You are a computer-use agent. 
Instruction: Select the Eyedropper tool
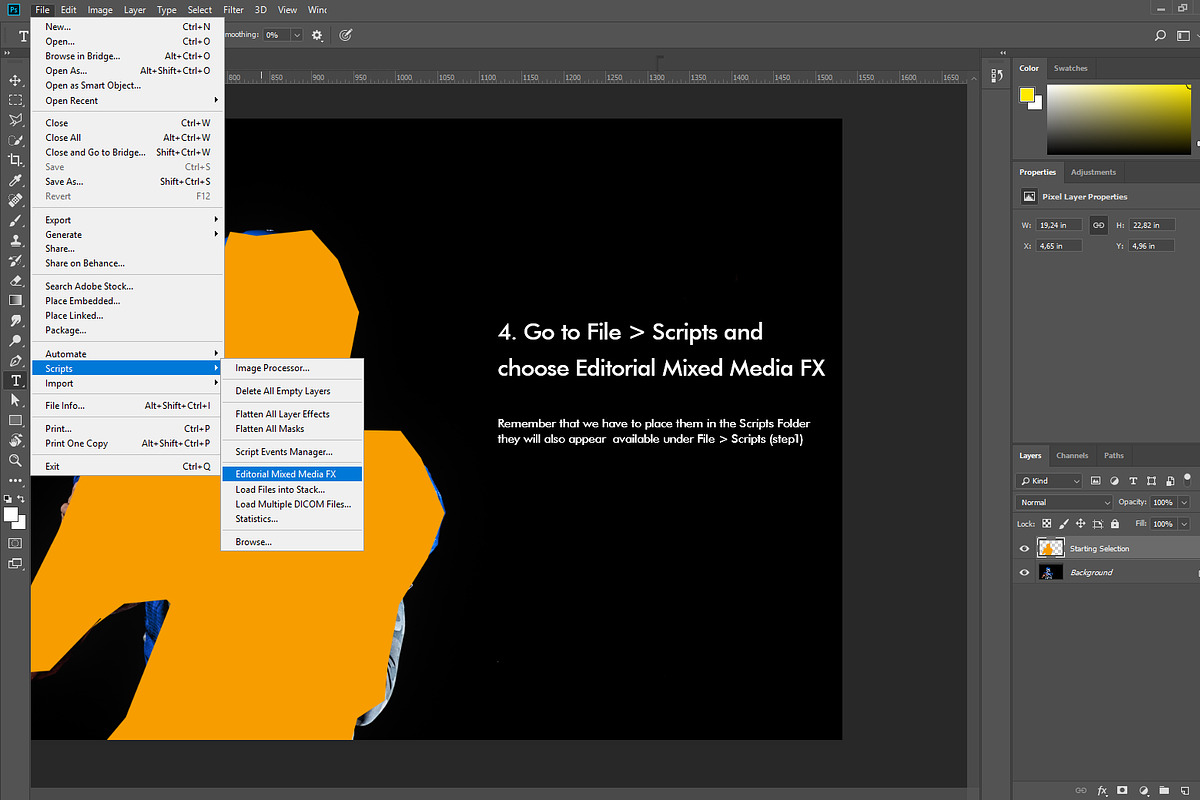click(15, 181)
